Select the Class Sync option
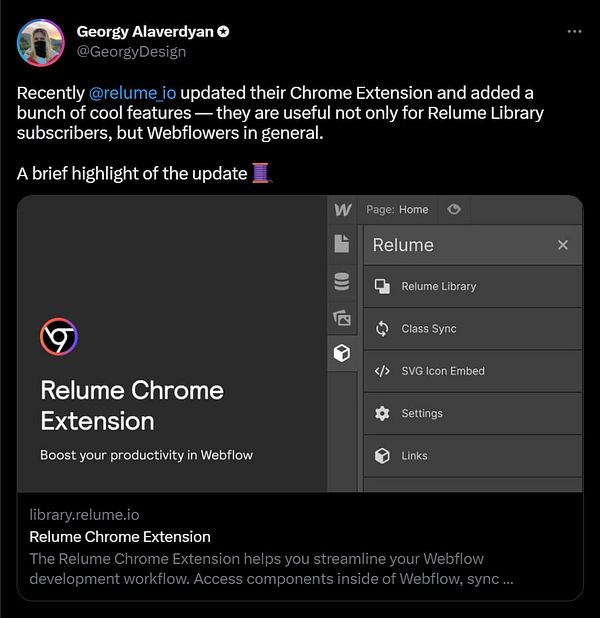 pyautogui.click(x=428, y=329)
